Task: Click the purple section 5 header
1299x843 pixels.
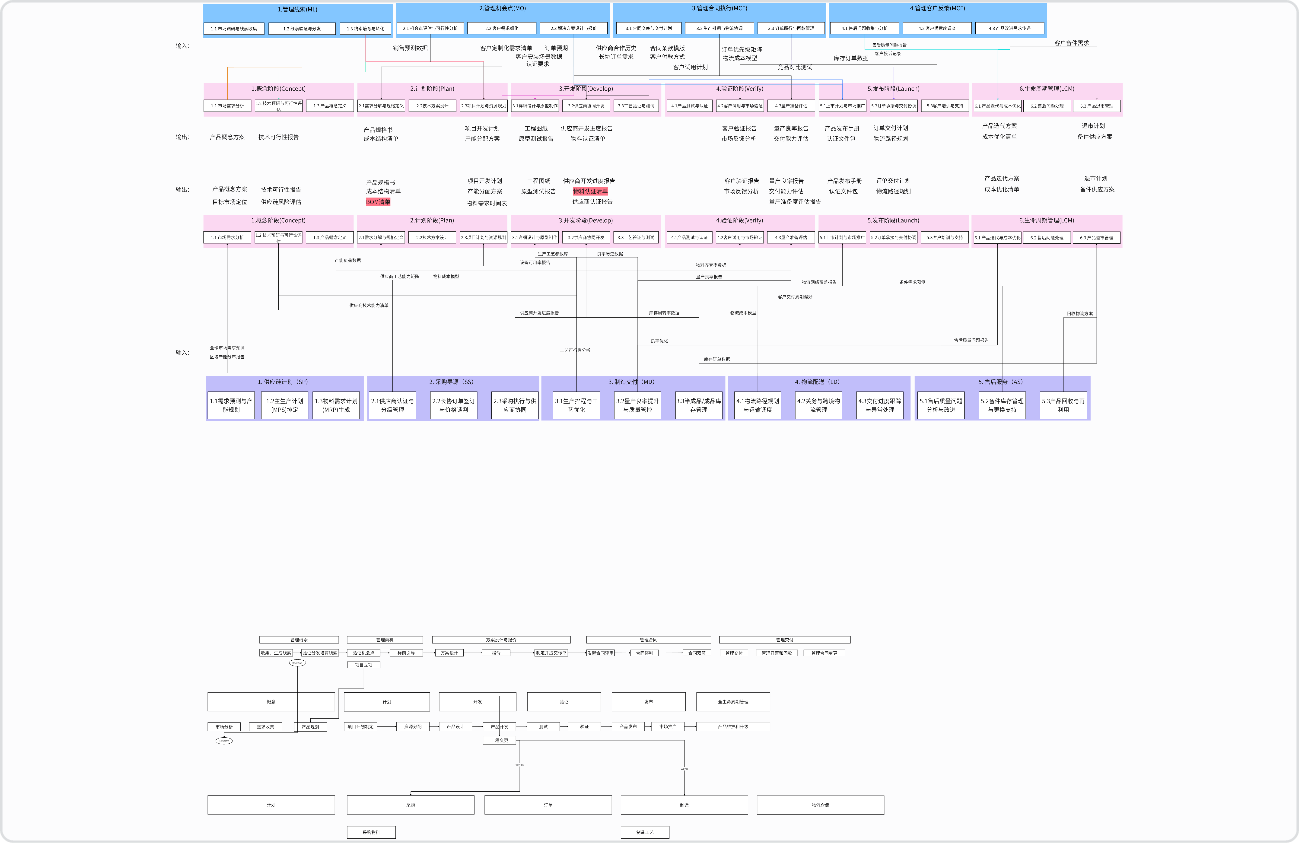Action: click(x=1003, y=382)
